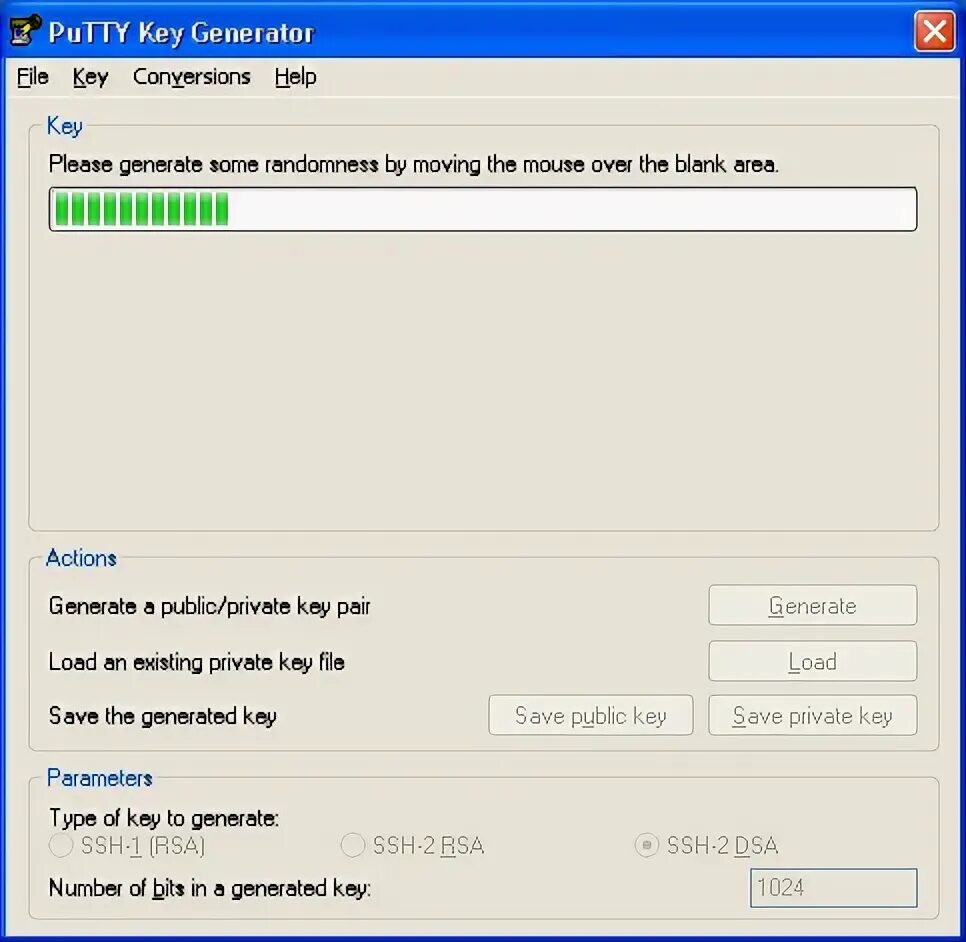Close the PuTTY Key Generator window

[934, 31]
